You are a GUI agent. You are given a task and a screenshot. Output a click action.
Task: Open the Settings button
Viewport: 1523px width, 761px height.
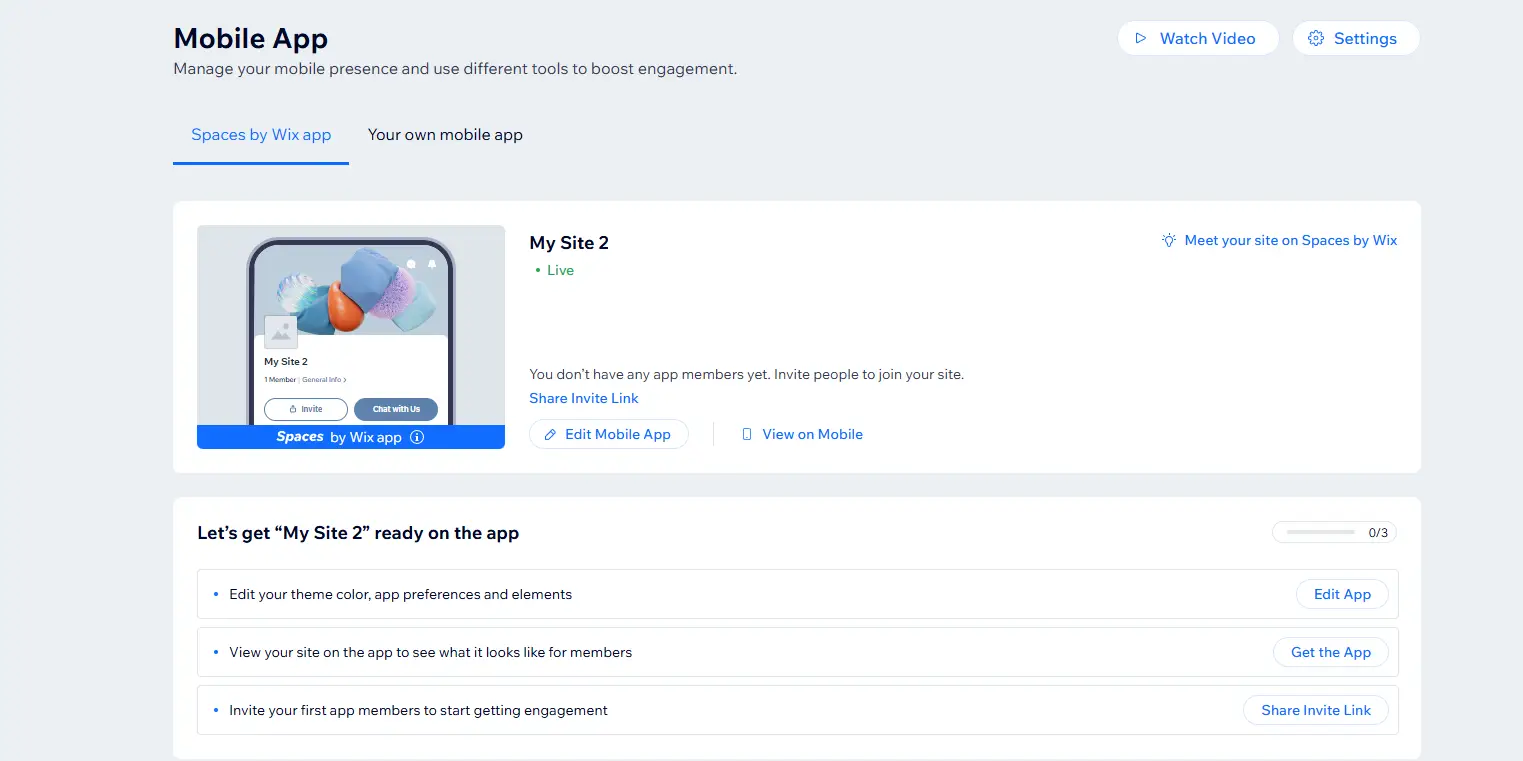click(x=1356, y=38)
